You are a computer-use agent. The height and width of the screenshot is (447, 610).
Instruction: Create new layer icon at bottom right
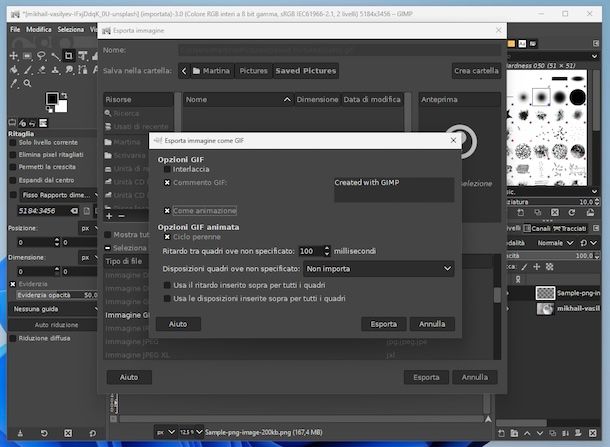pos(501,433)
